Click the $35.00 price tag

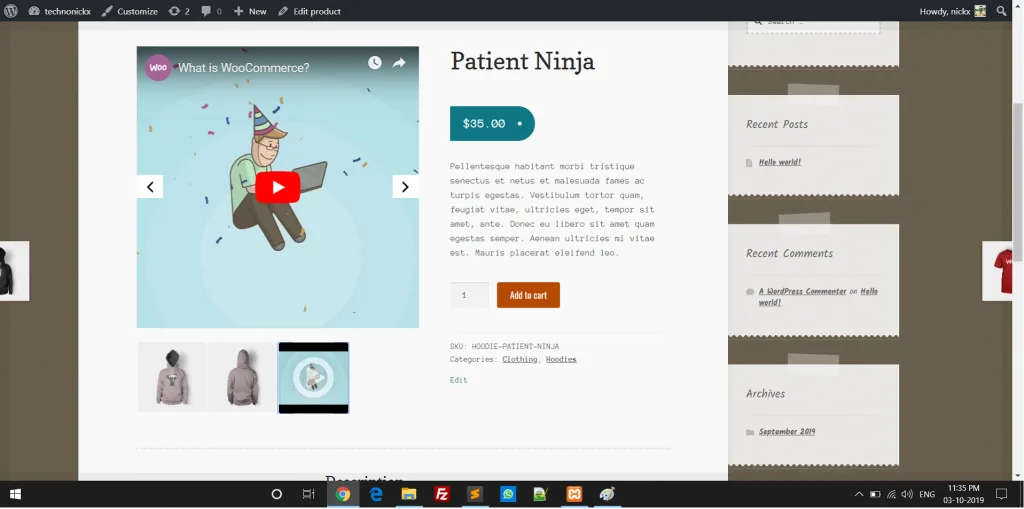coord(492,123)
